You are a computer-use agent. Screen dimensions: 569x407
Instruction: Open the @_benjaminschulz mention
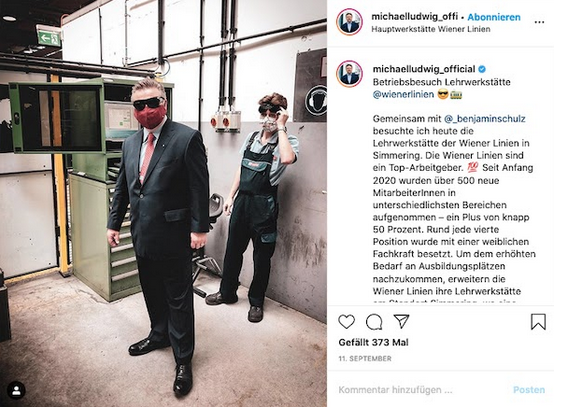[x=484, y=119]
